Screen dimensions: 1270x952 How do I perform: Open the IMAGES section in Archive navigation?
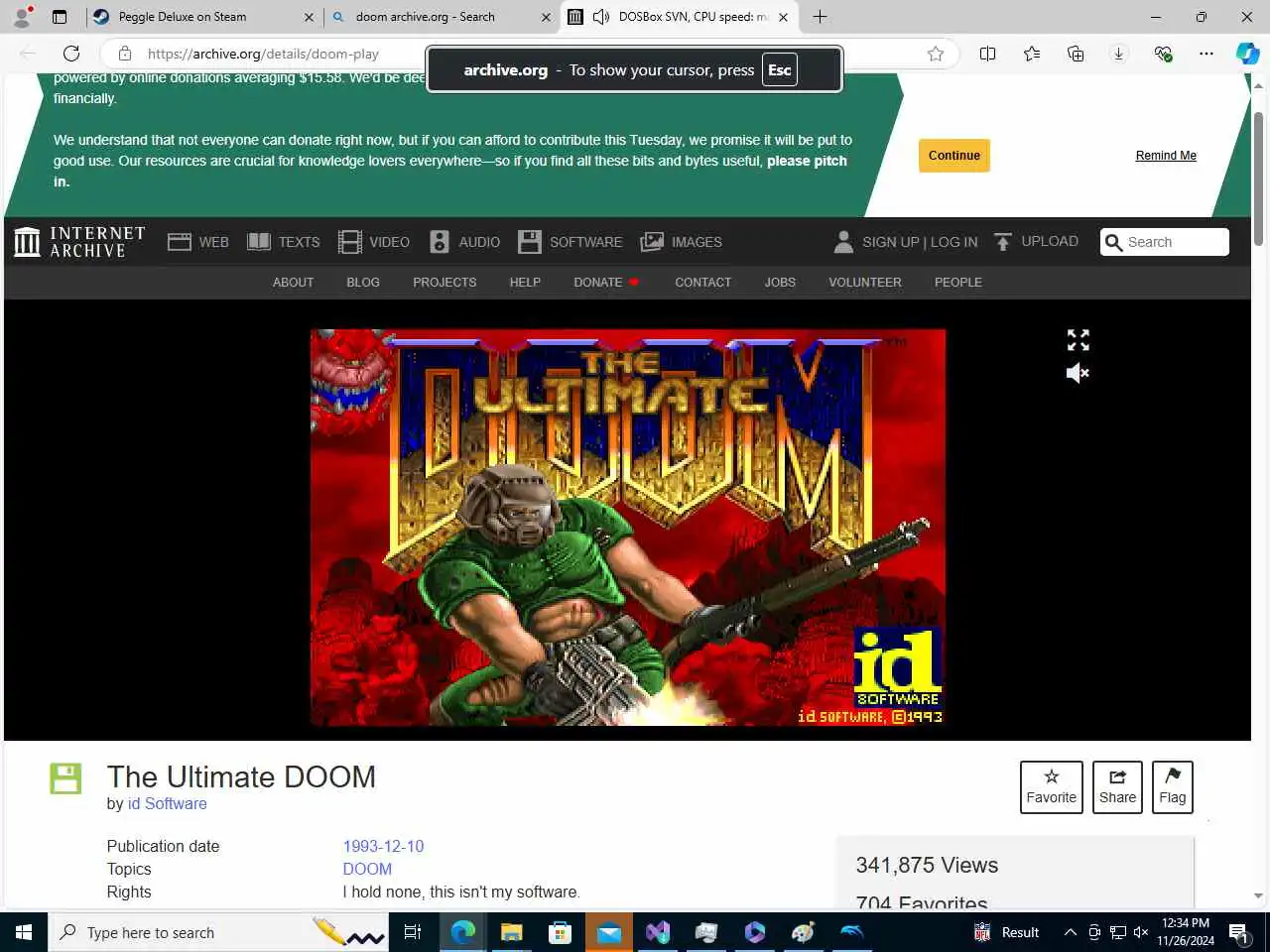[x=682, y=242]
